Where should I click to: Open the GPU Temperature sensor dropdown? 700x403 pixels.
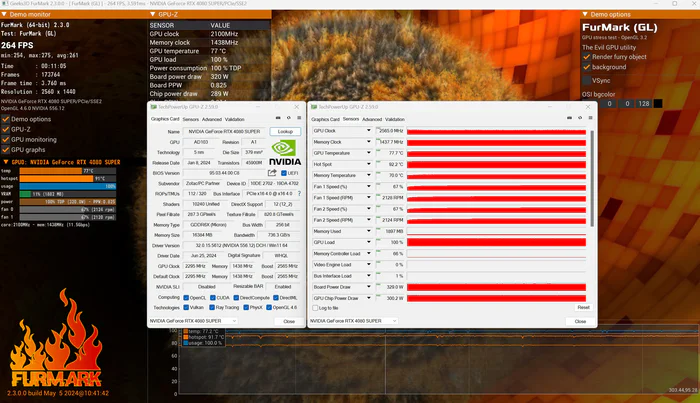point(369,153)
